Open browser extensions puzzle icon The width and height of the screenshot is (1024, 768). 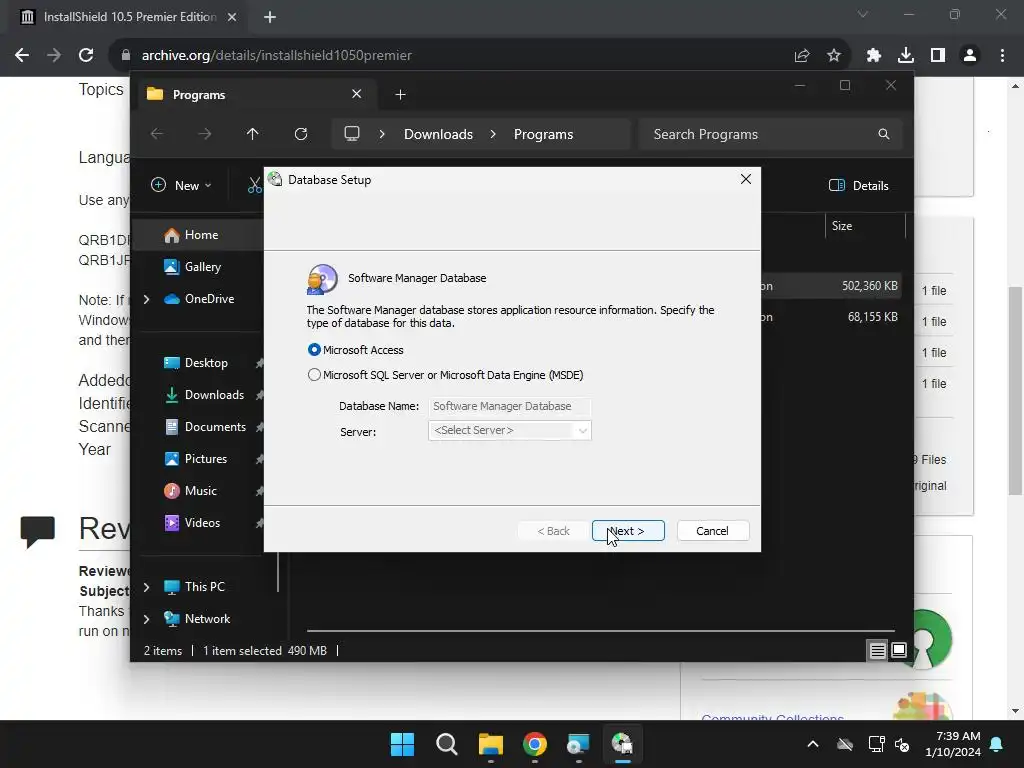point(874,56)
